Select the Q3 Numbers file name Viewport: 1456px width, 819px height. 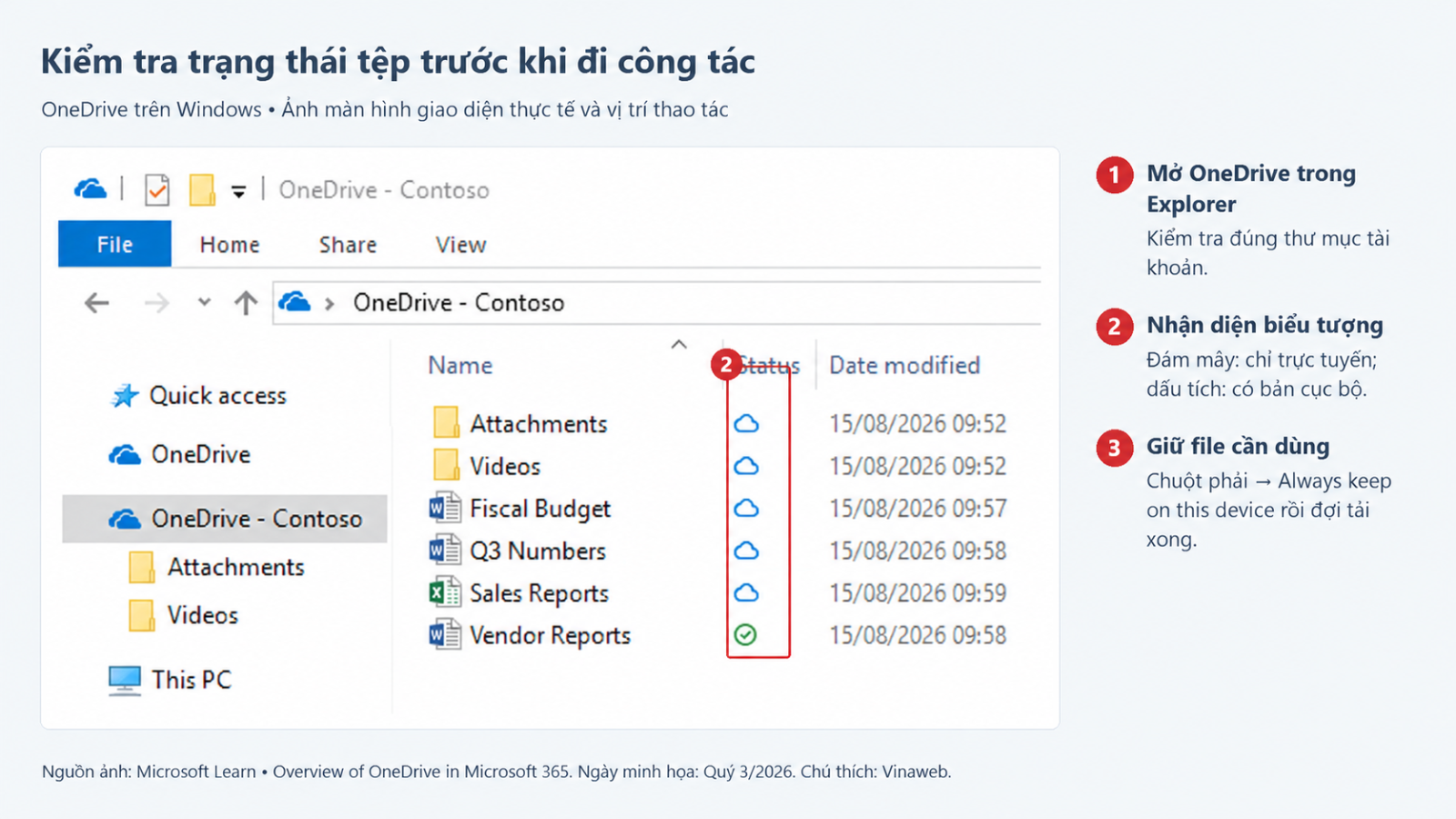click(x=538, y=551)
